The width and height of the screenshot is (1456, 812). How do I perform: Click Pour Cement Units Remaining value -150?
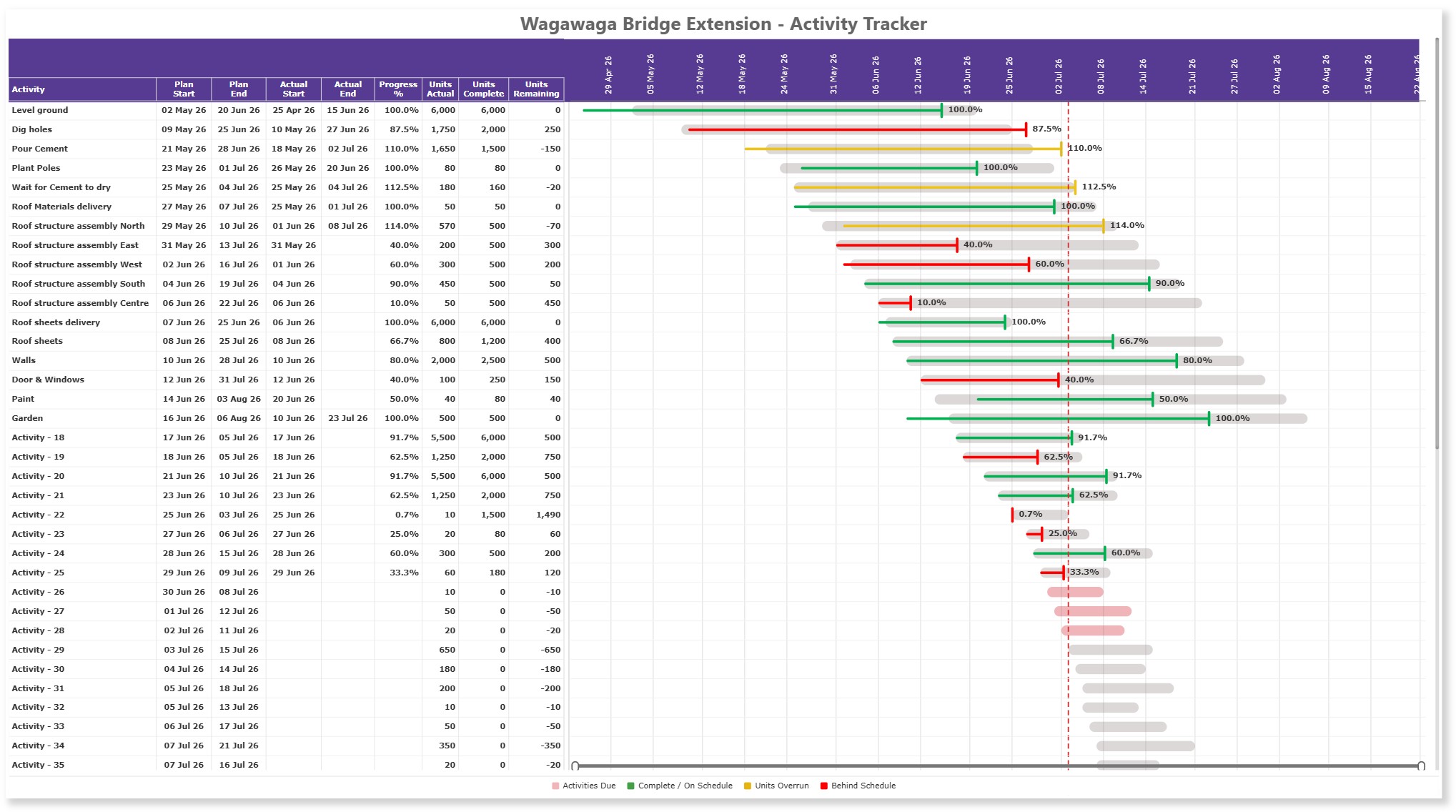[x=550, y=149]
